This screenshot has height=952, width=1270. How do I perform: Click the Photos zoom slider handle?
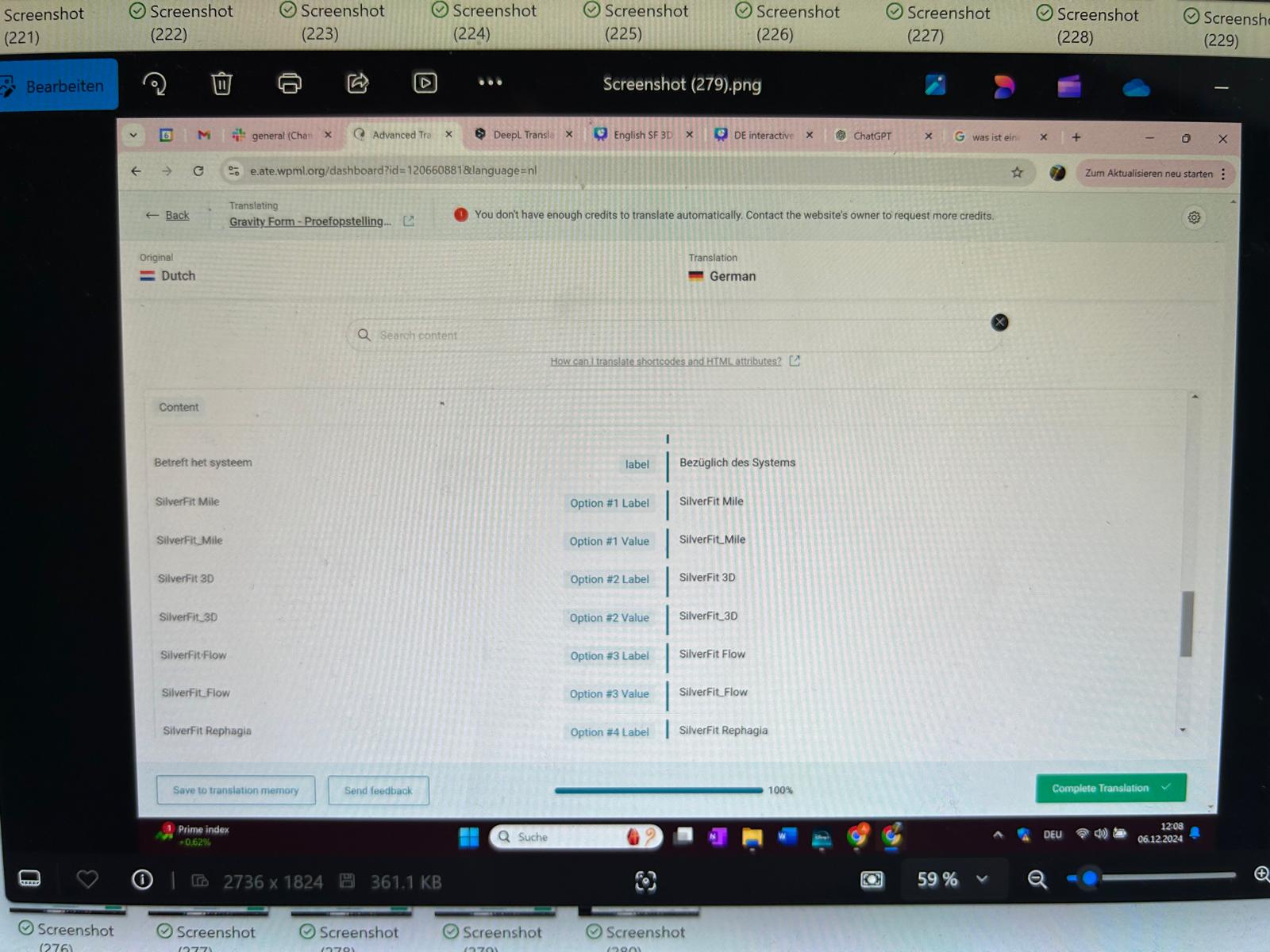click(1090, 877)
